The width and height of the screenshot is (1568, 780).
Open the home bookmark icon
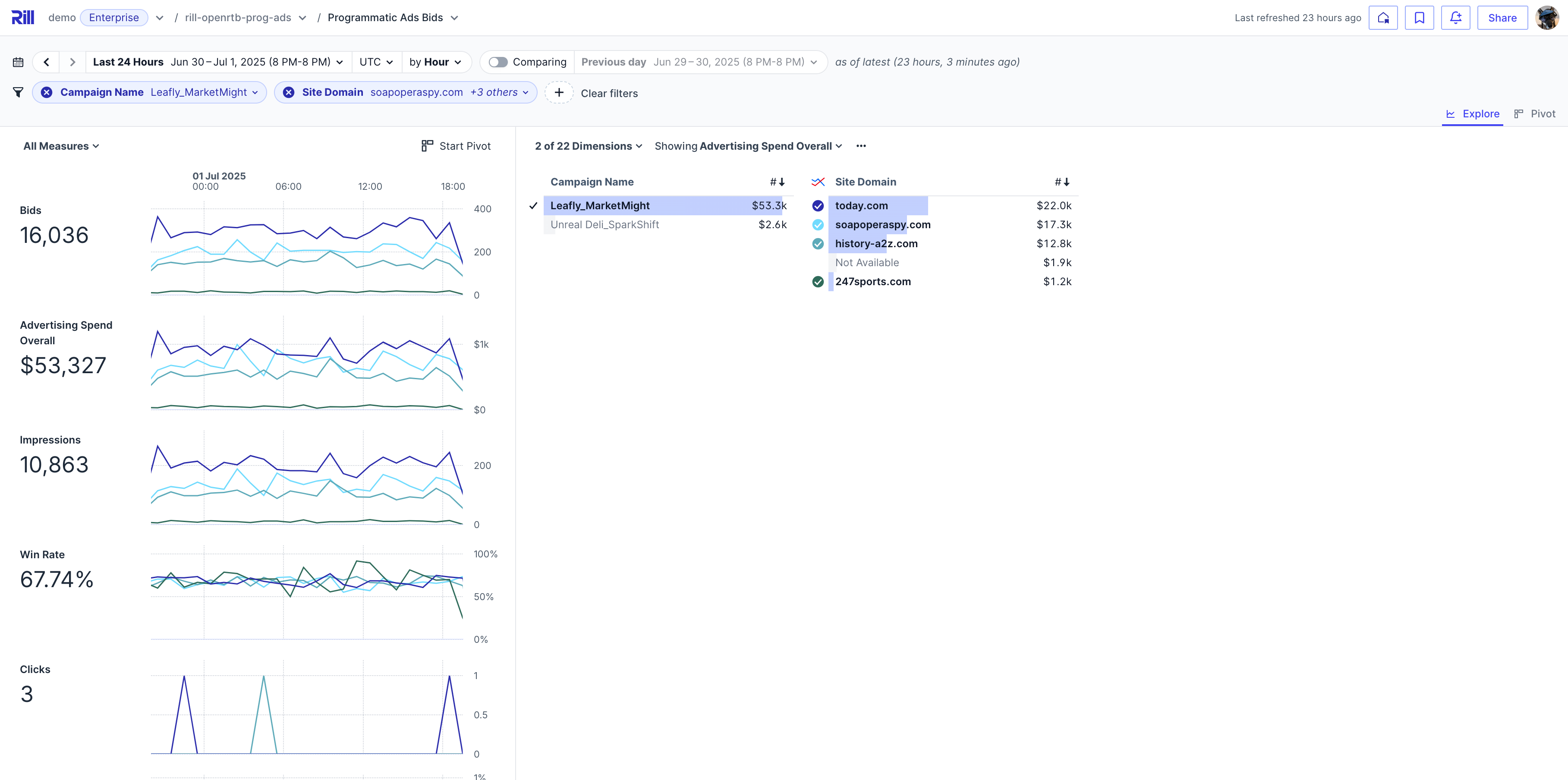(x=1383, y=17)
